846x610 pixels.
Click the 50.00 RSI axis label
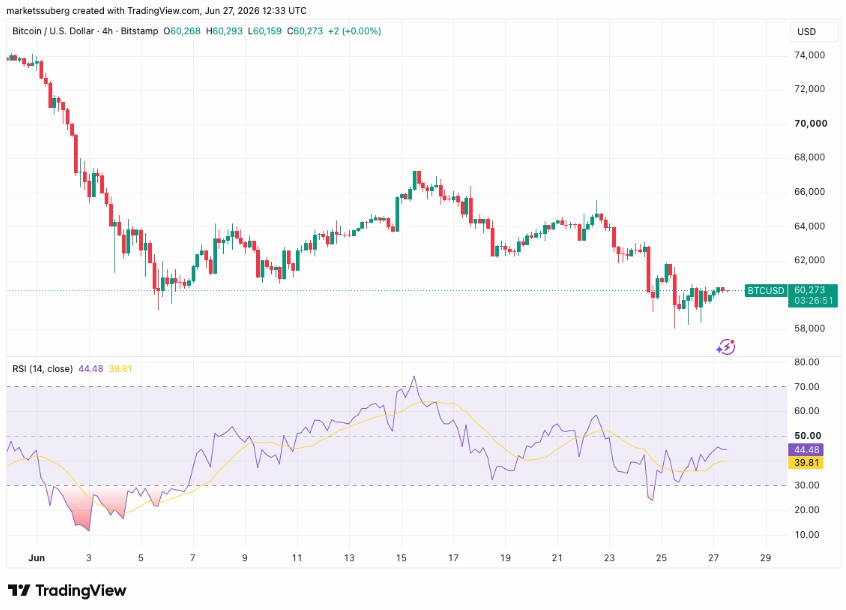click(807, 436)
